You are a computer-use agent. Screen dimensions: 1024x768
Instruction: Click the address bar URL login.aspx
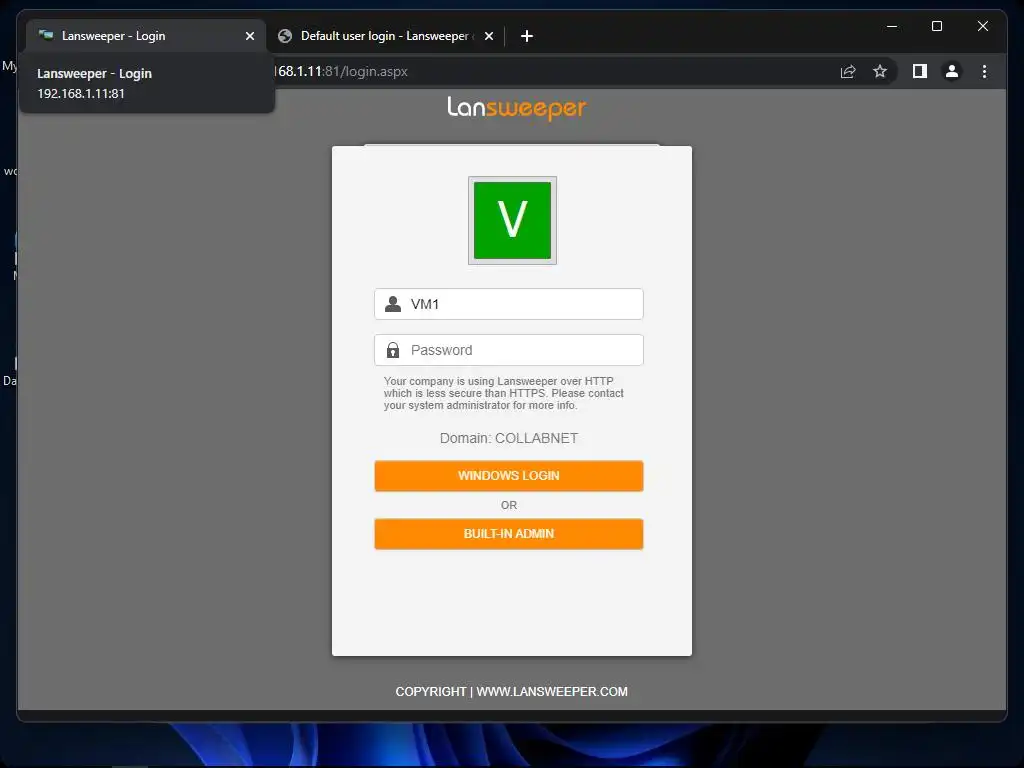341,71
